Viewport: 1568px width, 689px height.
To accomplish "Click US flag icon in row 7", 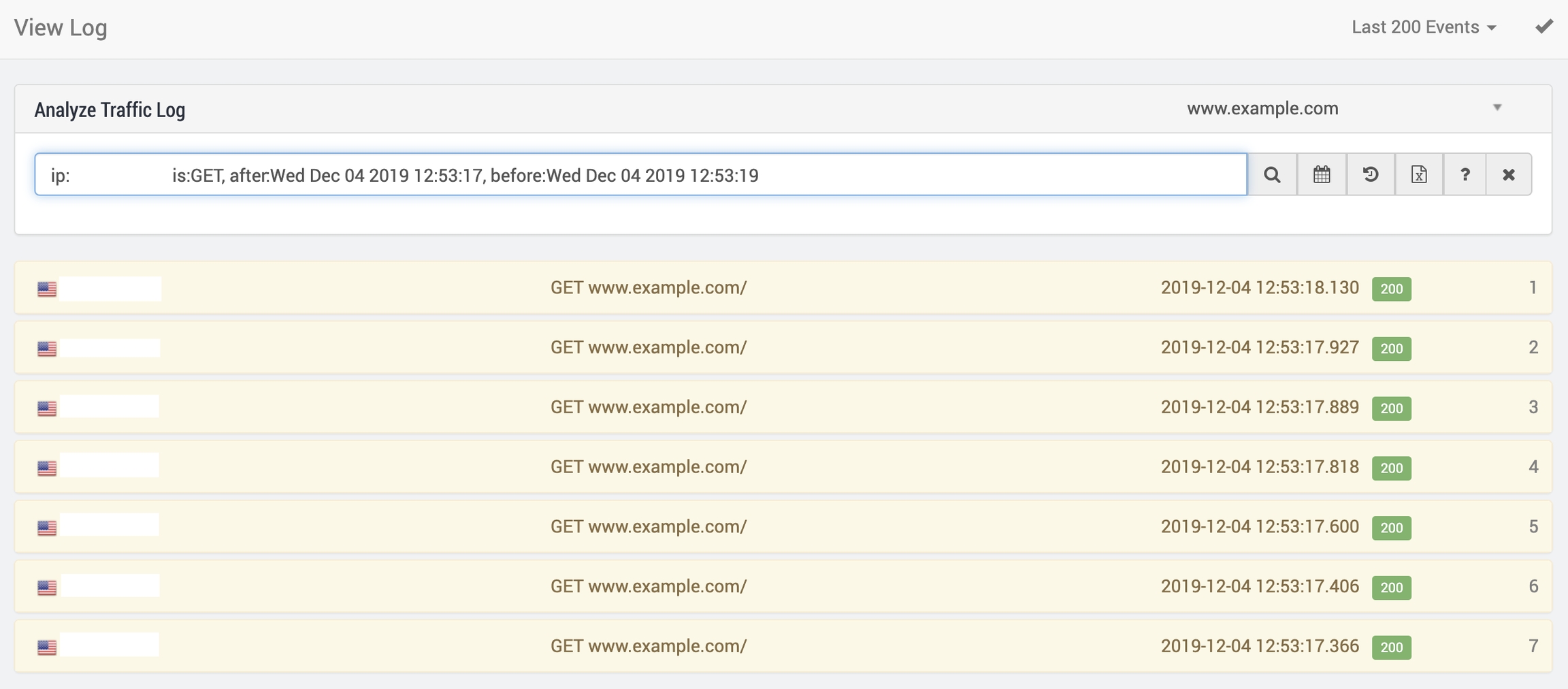I will coord(47,647).
